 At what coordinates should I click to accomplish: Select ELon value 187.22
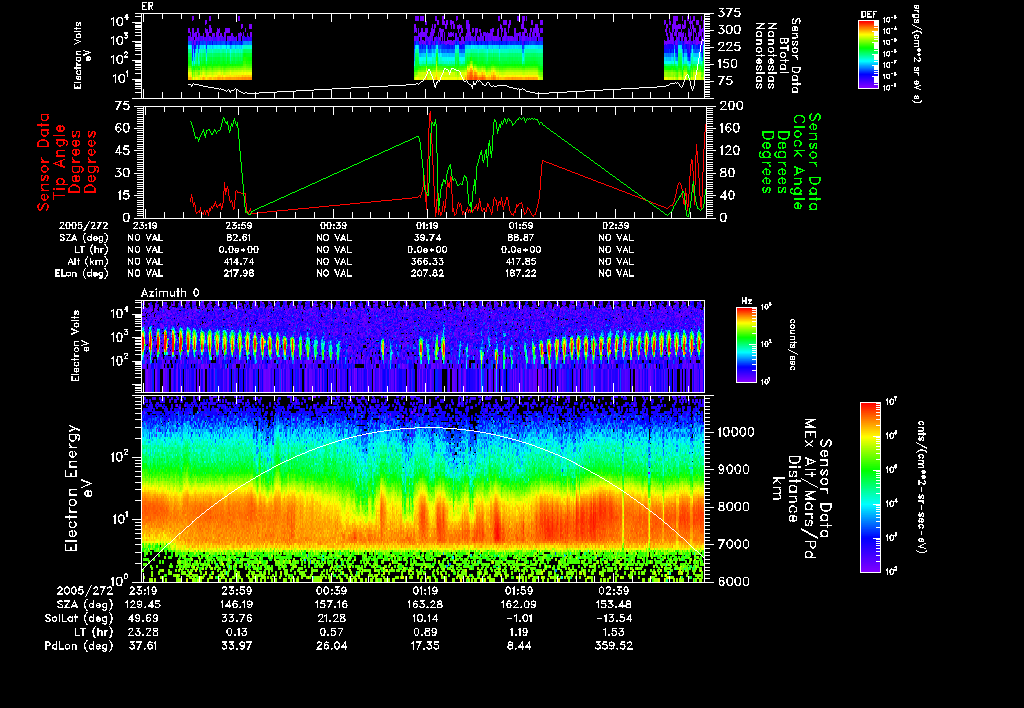click(x=521, y=274)
